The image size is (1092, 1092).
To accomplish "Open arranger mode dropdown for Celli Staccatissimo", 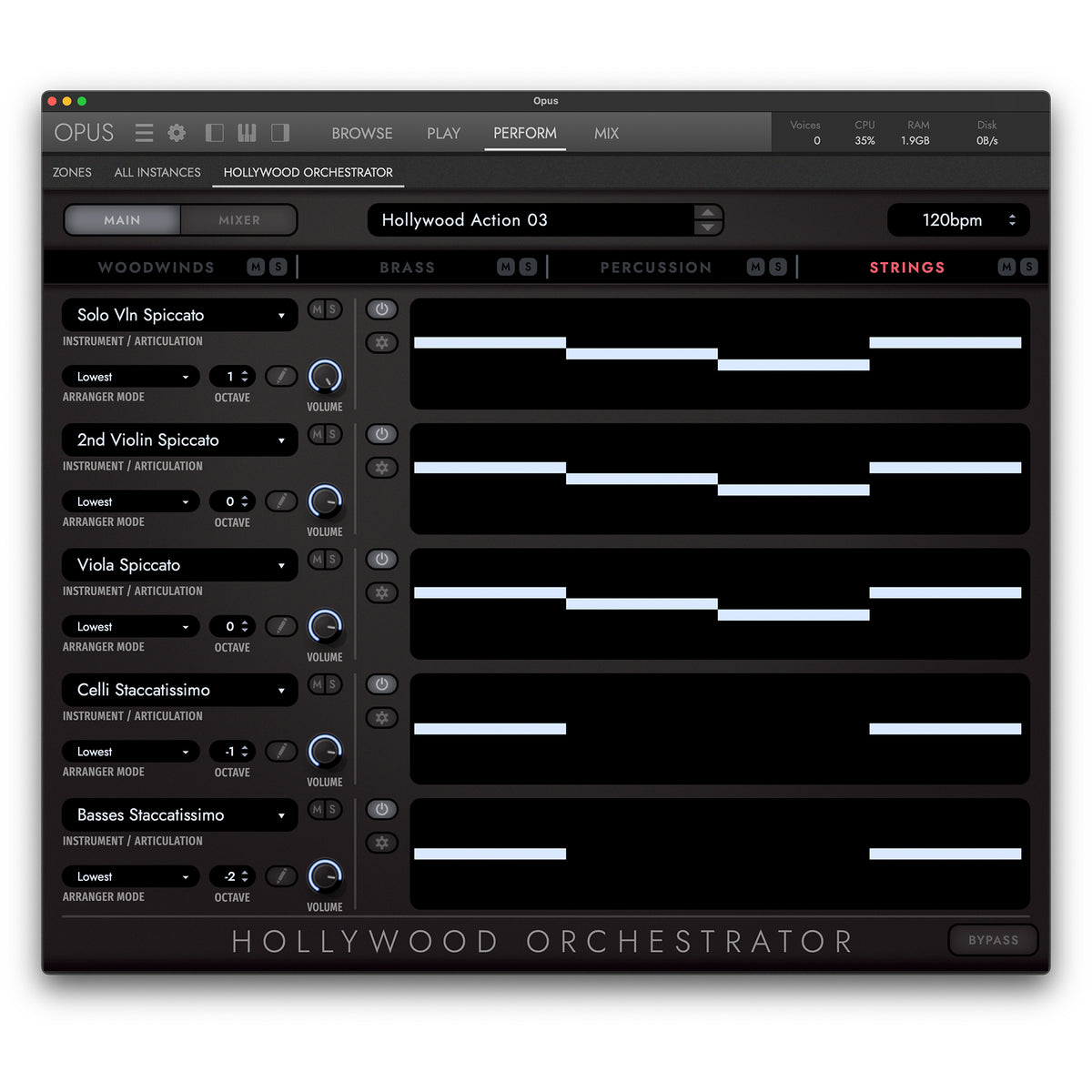I will [131, 752].
